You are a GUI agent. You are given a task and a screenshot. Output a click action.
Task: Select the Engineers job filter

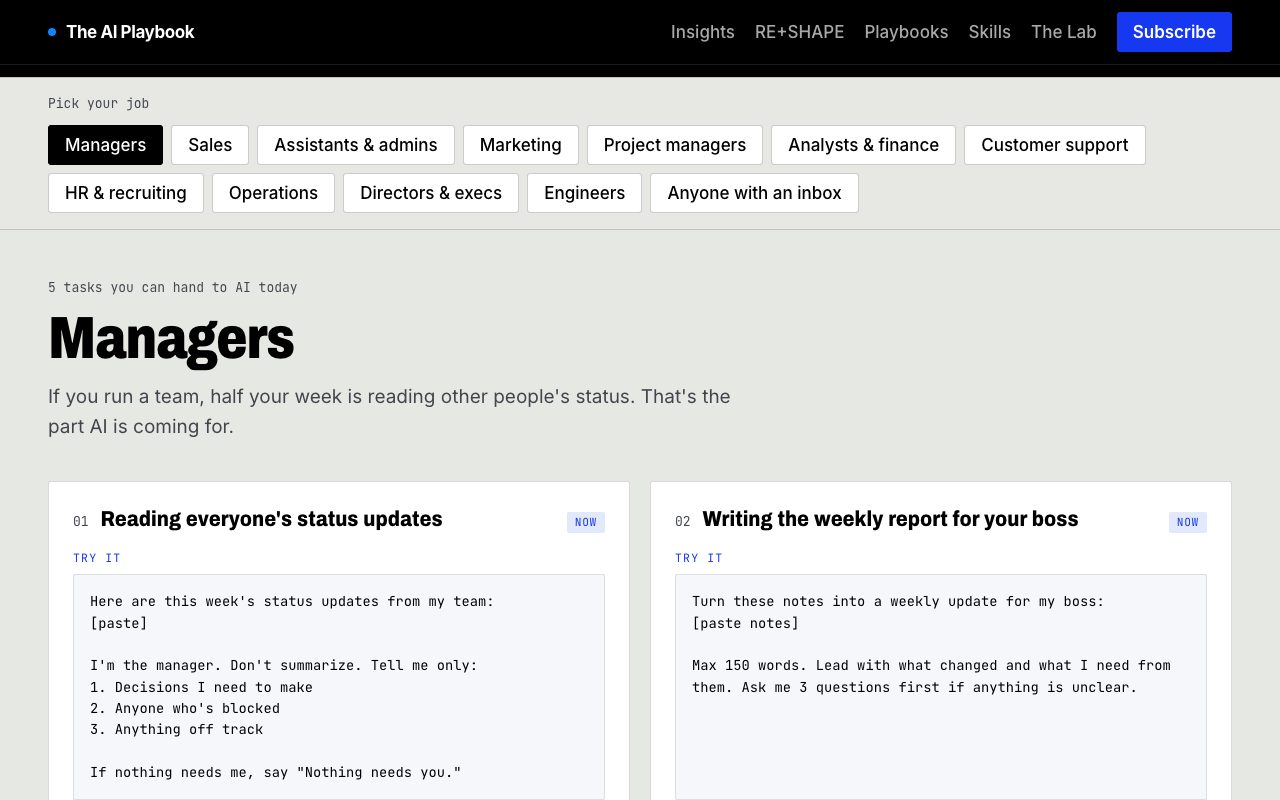(584, 193)
